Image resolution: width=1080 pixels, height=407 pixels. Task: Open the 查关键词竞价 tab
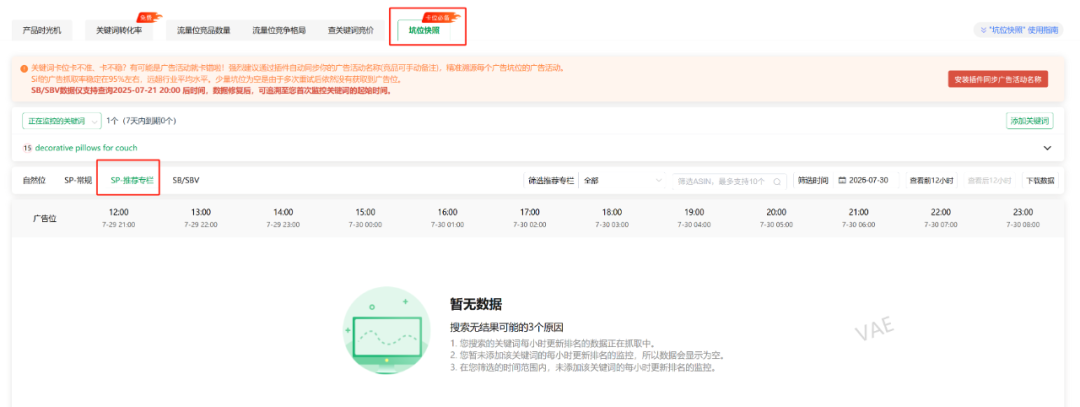point(351,30)
